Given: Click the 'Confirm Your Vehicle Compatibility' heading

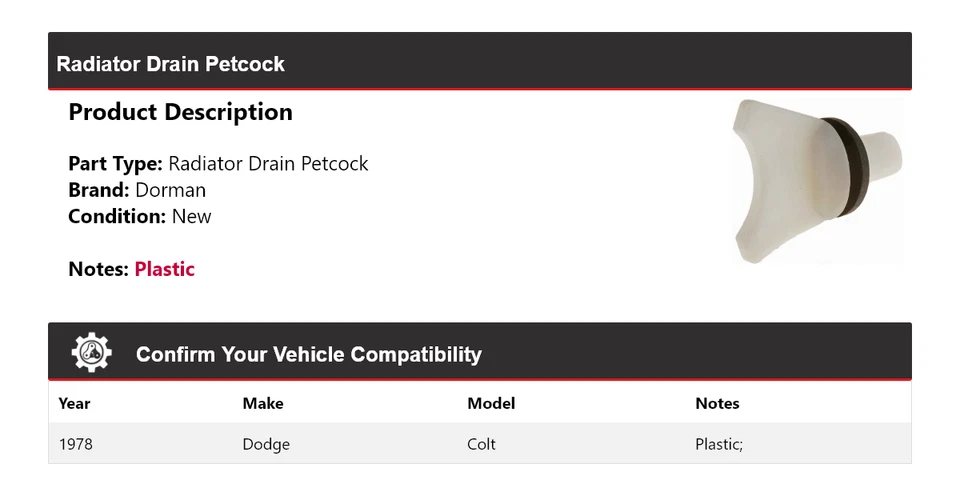Looking at the screenshot, I should 308,355.
